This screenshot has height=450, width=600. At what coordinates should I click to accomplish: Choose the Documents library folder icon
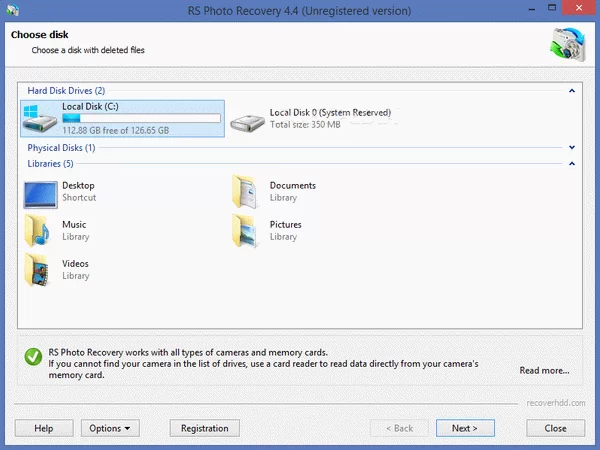(245, 192)
